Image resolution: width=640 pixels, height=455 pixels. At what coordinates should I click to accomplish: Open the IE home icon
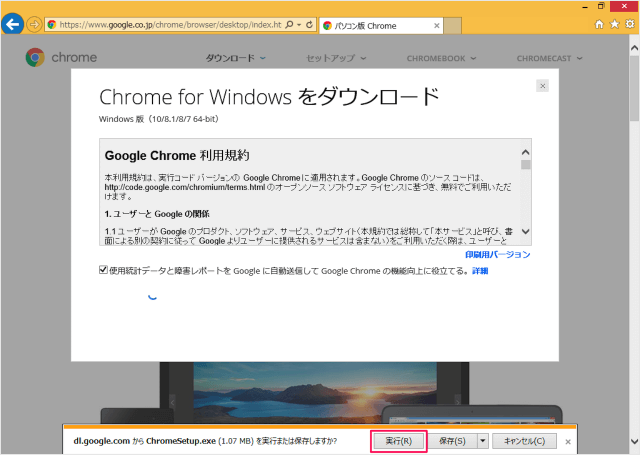coord(599,24)
